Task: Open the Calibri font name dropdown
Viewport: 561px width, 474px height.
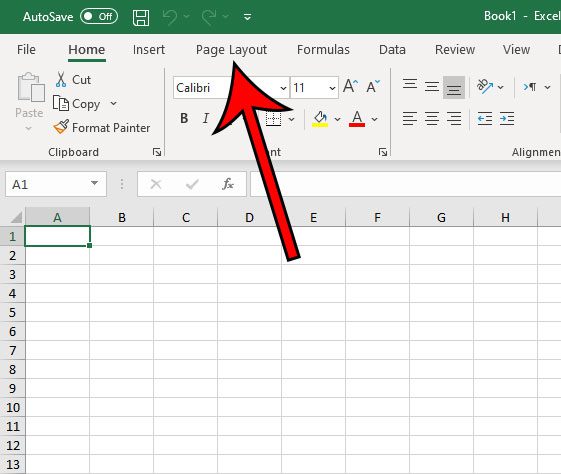Action: point(283,88)
